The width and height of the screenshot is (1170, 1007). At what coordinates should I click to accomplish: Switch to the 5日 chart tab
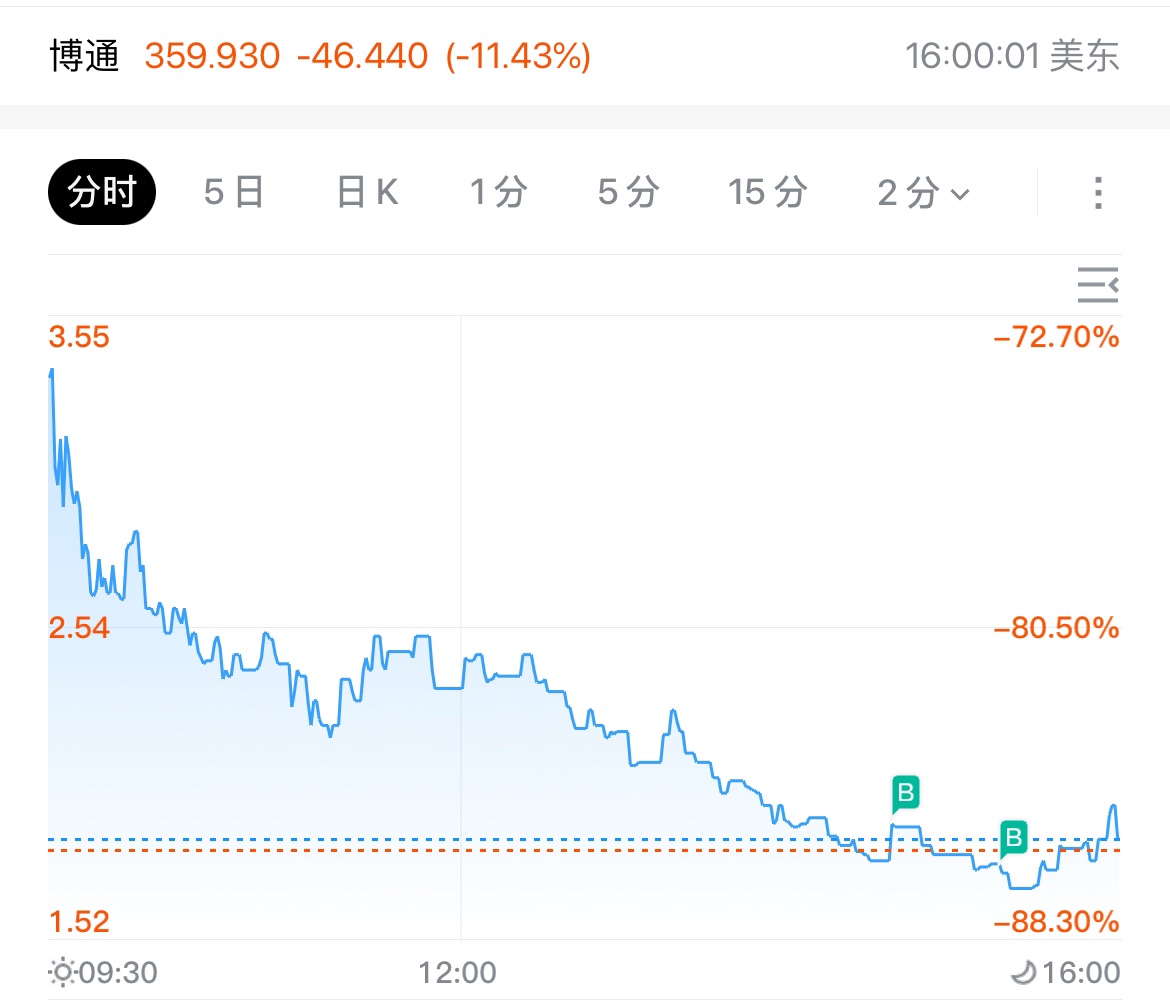pos(233,192)
